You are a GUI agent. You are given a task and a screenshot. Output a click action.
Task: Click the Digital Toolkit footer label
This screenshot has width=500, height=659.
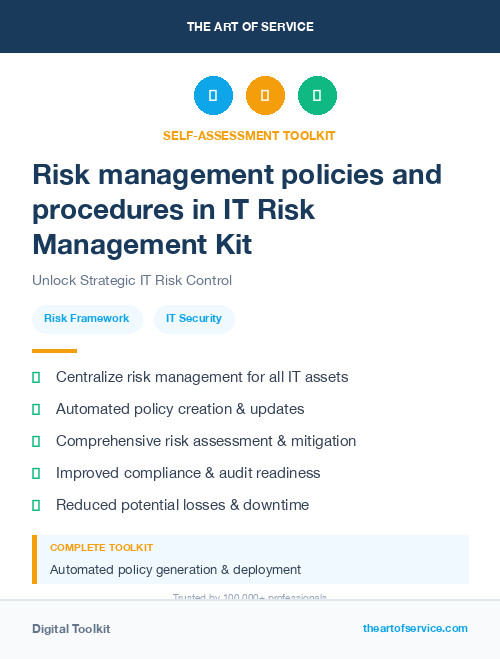click(71, 629)
